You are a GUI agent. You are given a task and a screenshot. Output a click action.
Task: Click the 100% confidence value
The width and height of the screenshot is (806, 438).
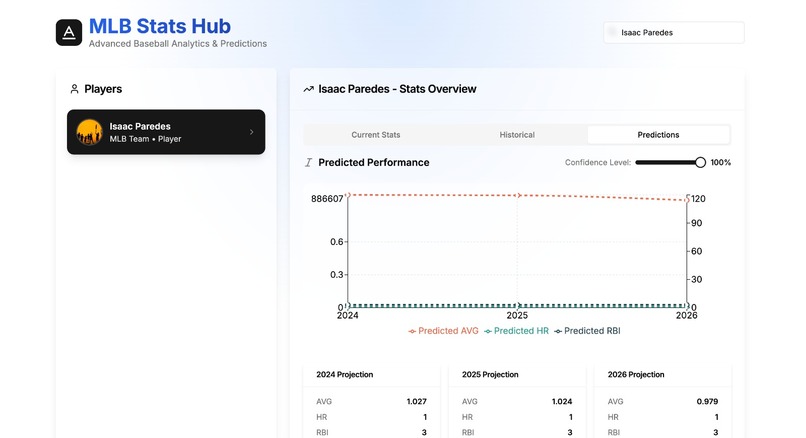click(721, 162)
